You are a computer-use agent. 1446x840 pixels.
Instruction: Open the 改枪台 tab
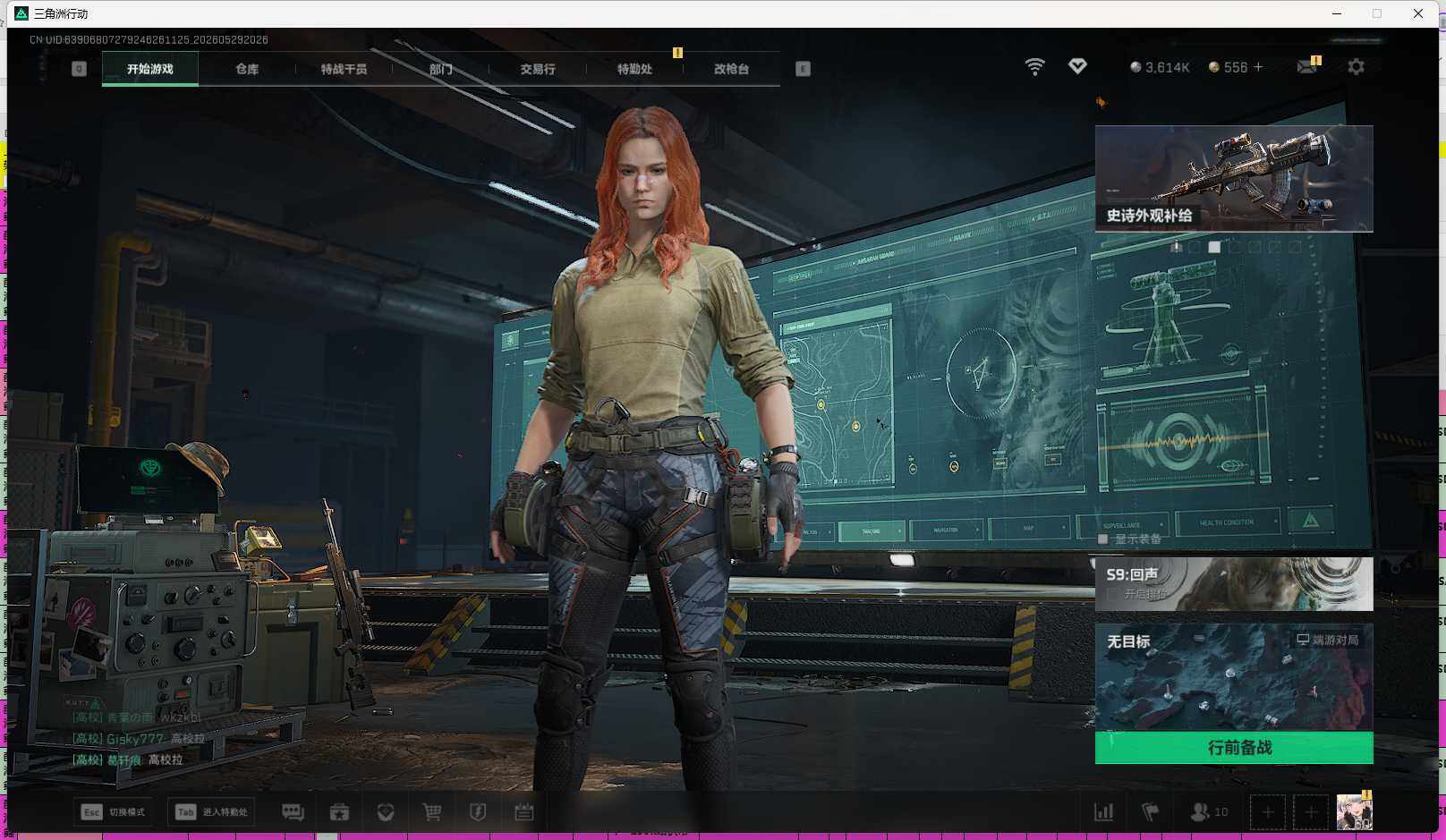731,69
